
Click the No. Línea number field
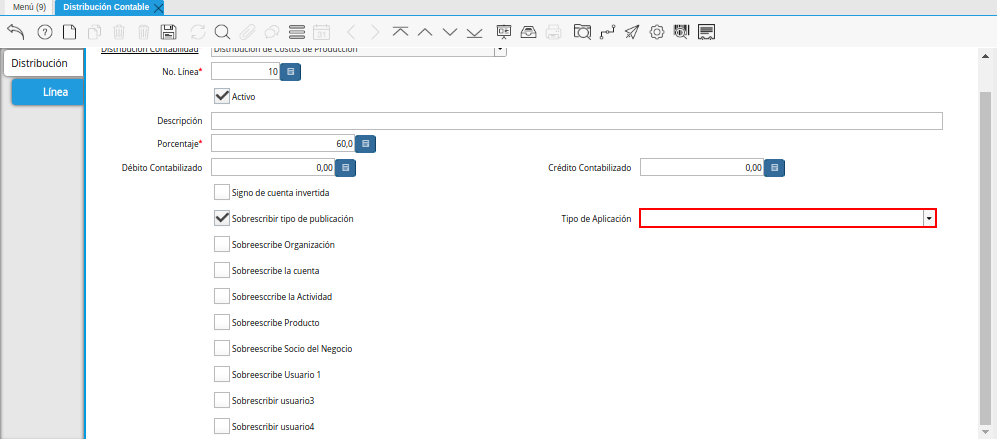pyautogui.click(x=246, y=72)
